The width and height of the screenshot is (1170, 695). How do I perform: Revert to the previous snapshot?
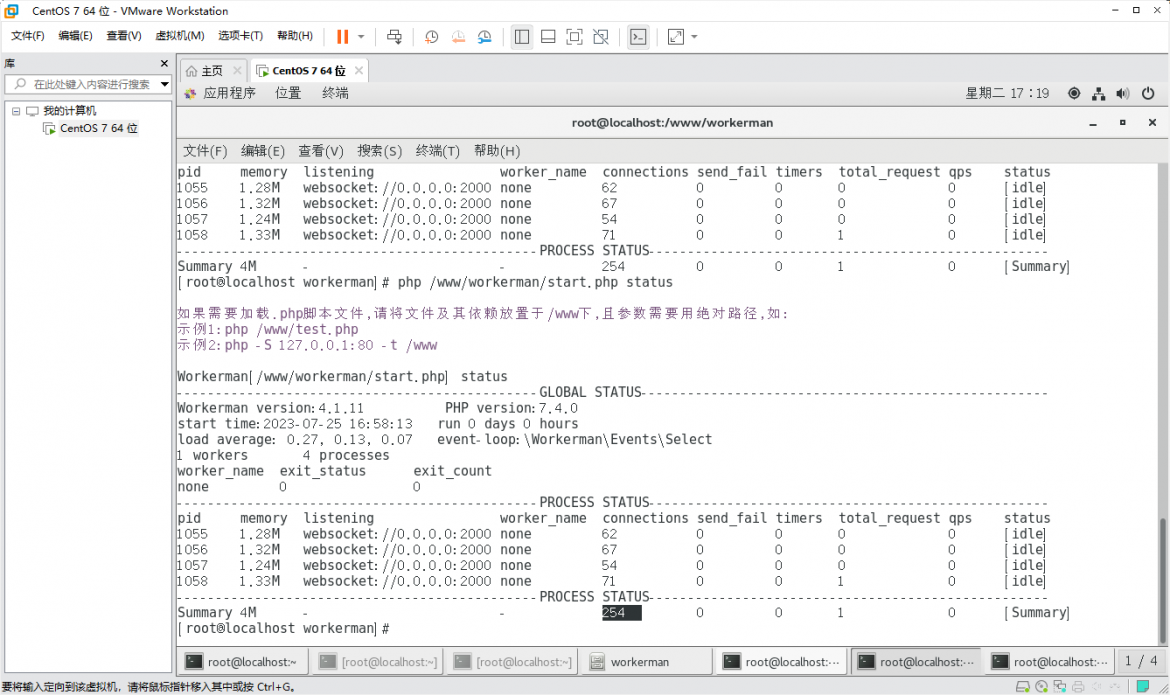click(x=458, y=37)
